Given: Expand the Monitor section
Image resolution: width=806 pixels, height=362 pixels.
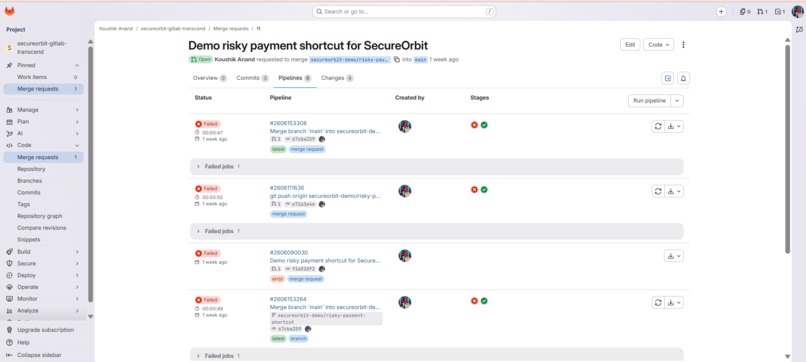Looking at the screenshot, I should [x=43, y=299].
